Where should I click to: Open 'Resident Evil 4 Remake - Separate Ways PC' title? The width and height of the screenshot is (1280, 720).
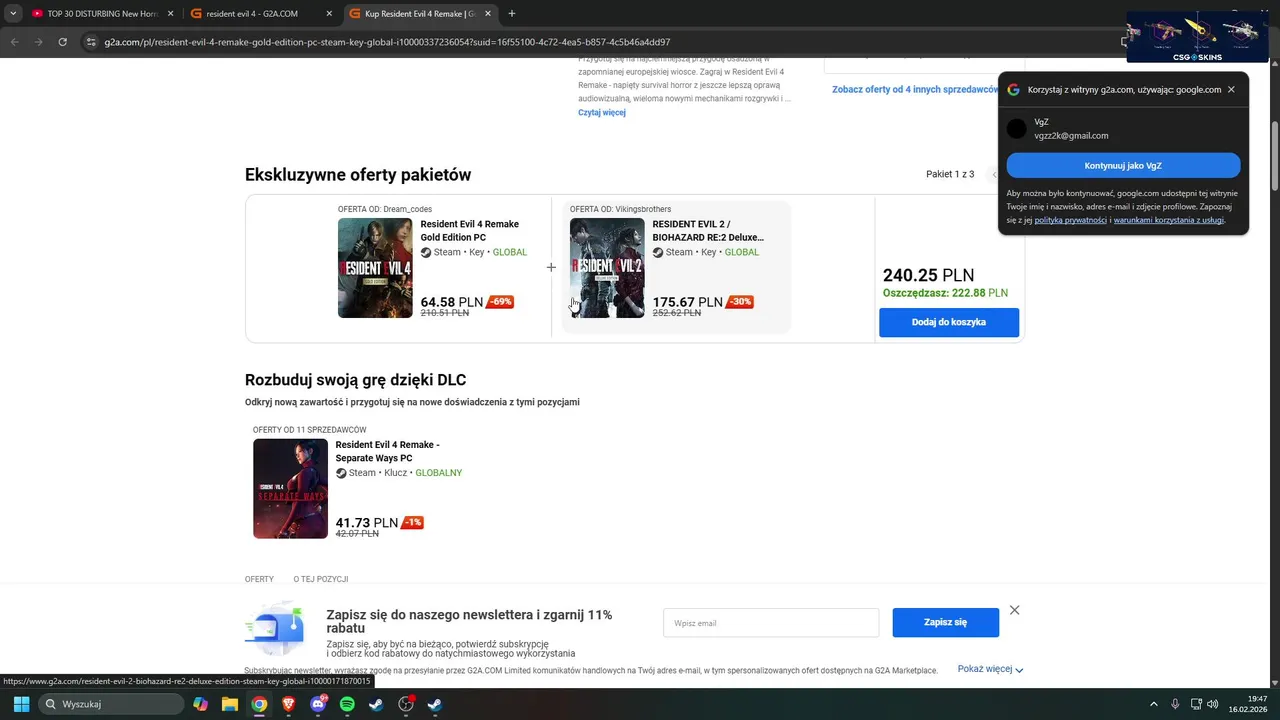388,451
